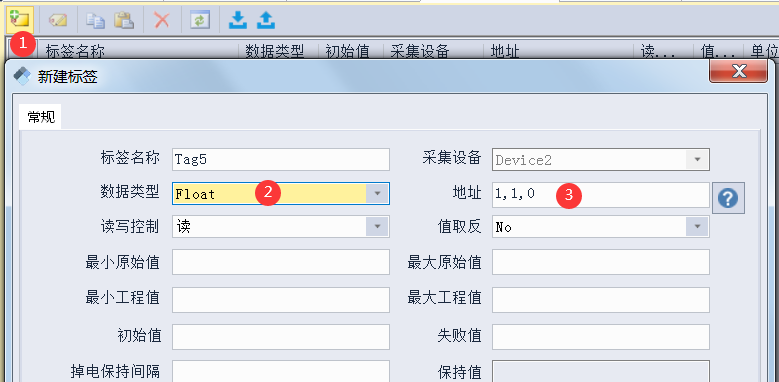
Task: Expand the 数据类型 Float dropdown
Action: click(x=377, y=193)
